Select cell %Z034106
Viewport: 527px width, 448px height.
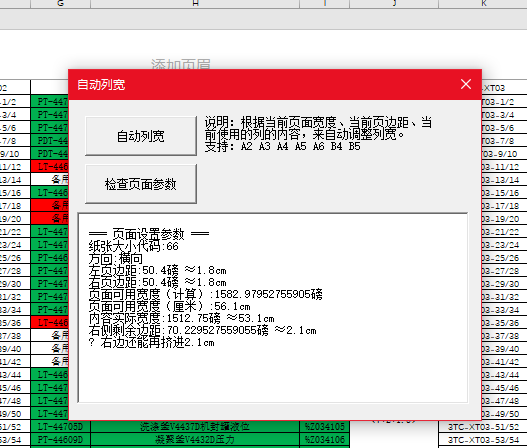tap(325, 440)
